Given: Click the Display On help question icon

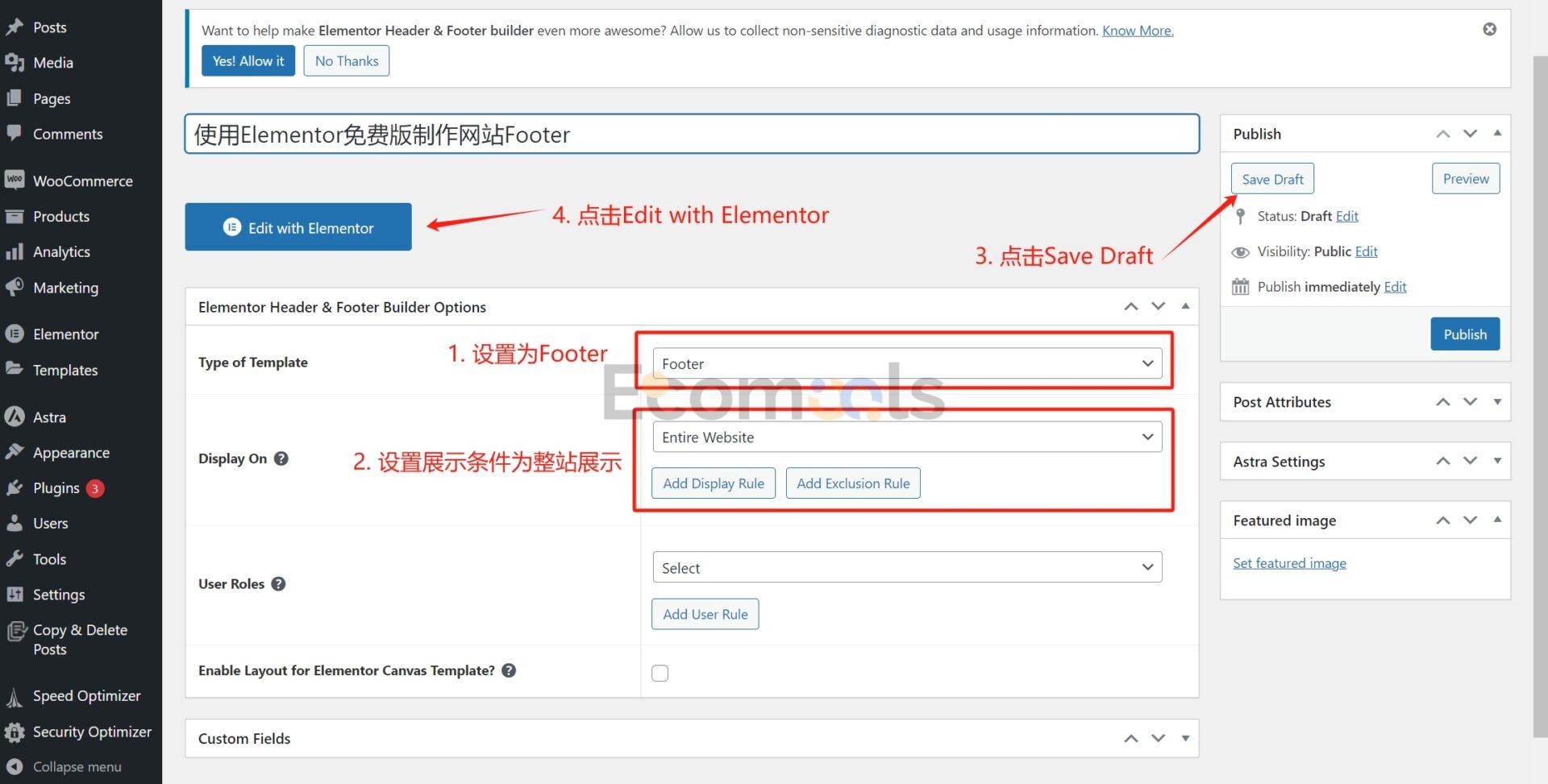Looking at the screenshot, I should point(281,458).
